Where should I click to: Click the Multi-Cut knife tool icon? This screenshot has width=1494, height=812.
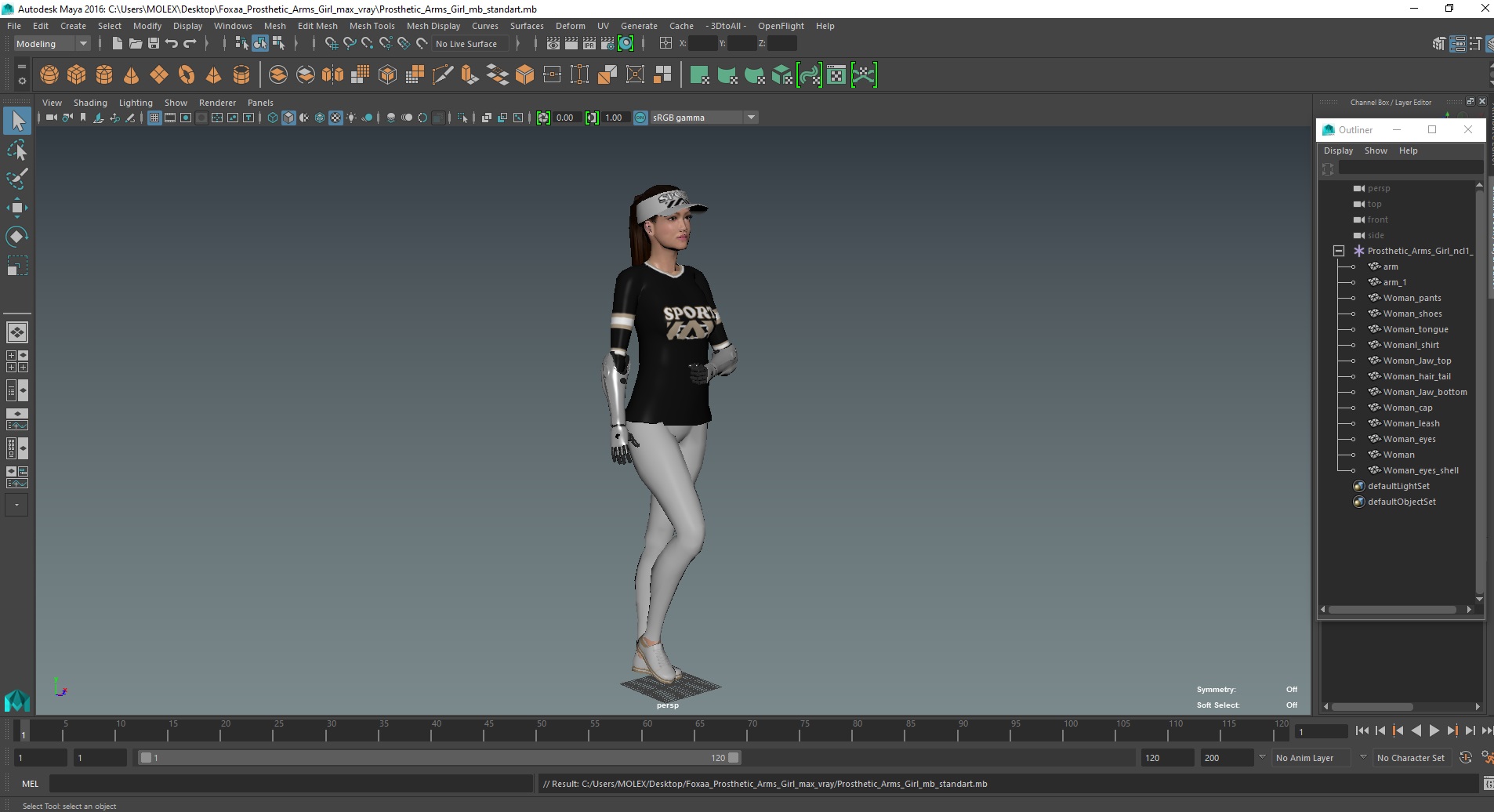(443, 74)
